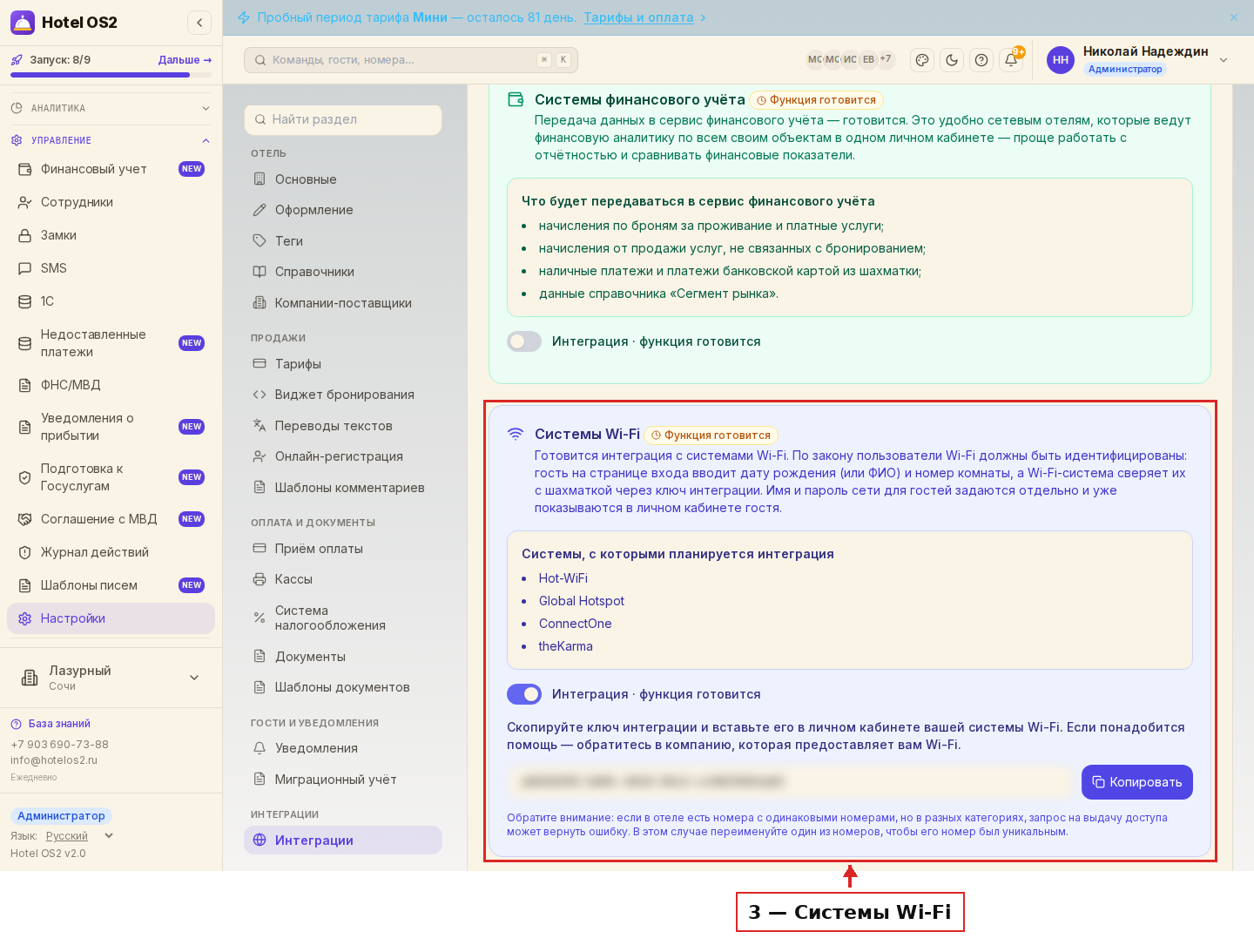
Task: Open Приём оплаты settings section
Action: [343, 549]
